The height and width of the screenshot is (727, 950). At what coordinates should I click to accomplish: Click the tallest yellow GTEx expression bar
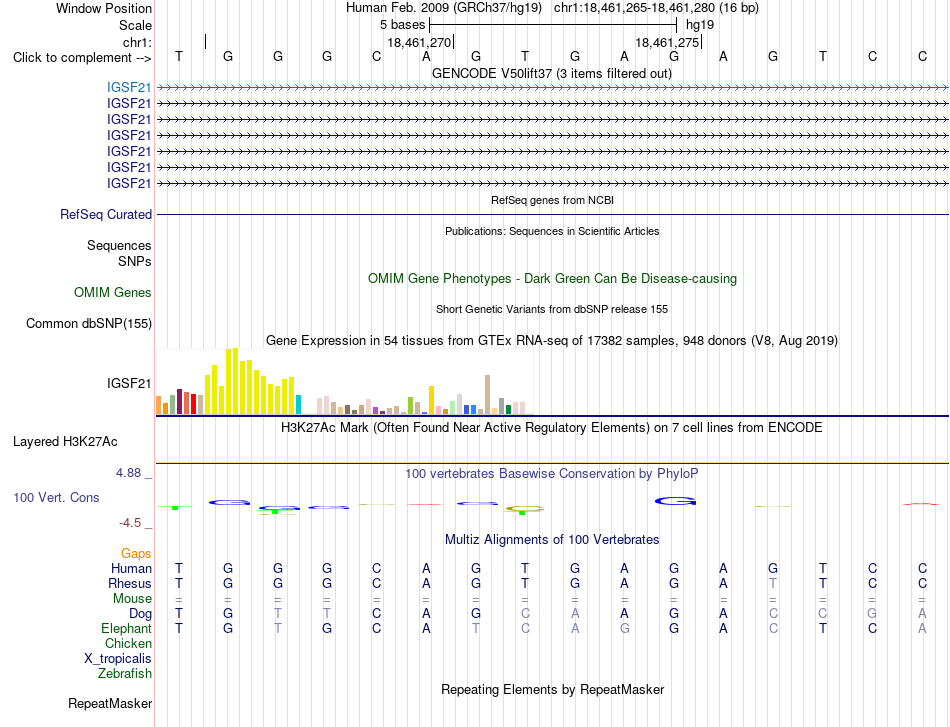pos(236,381)
